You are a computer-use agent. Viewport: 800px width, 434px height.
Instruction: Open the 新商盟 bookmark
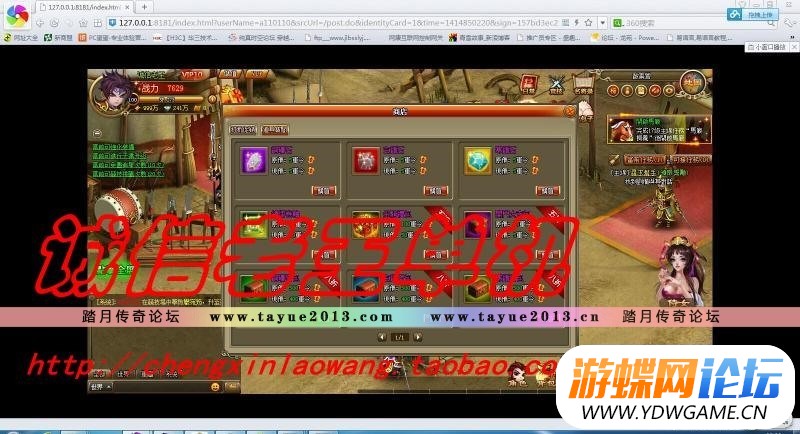(x=59, y=38)
